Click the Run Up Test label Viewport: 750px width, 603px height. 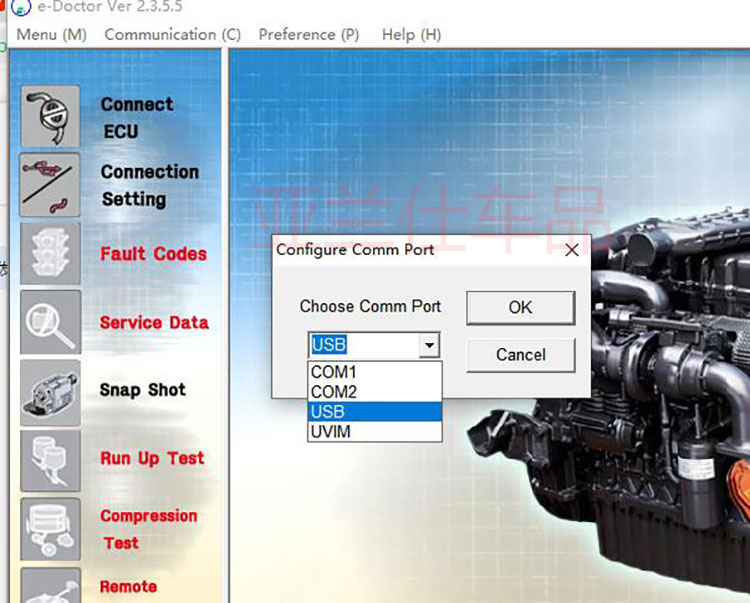tap(152, 459)
